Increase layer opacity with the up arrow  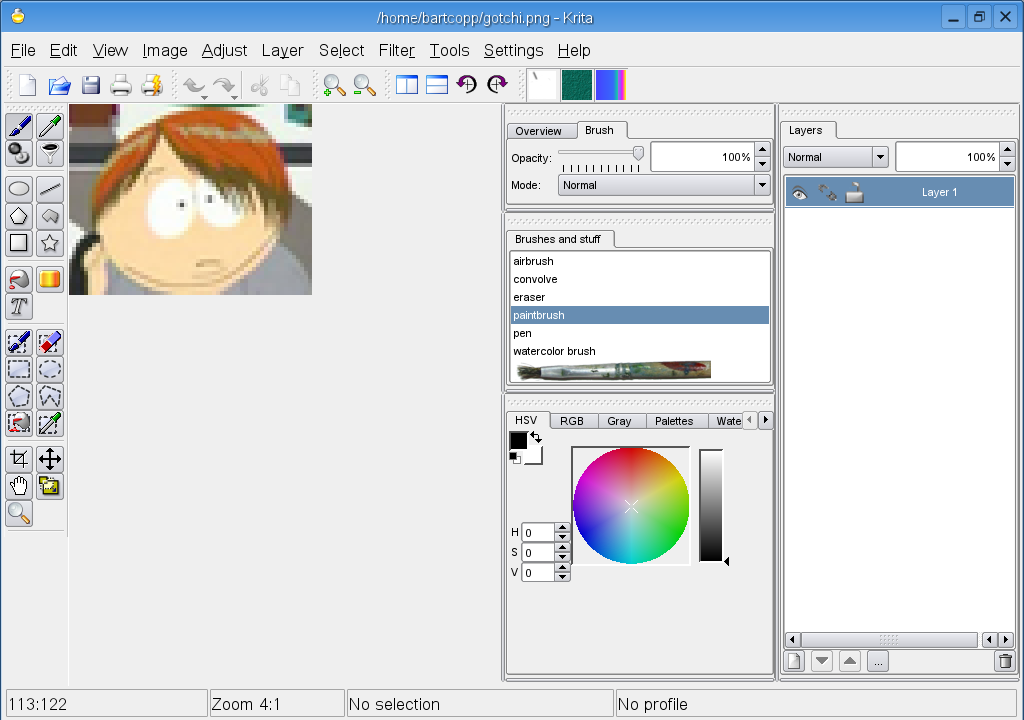pos(1008,150)
